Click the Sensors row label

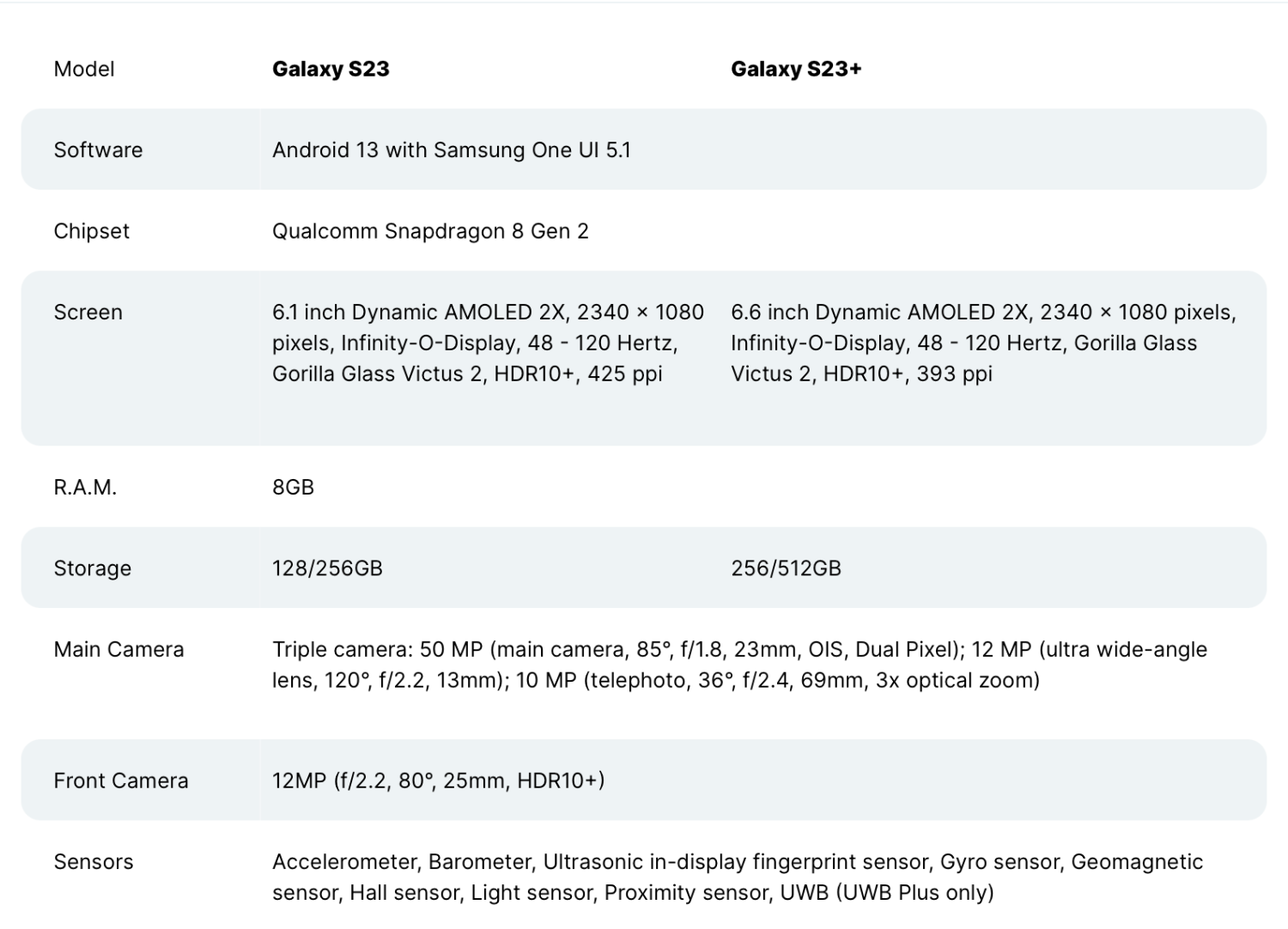point(94,861)
